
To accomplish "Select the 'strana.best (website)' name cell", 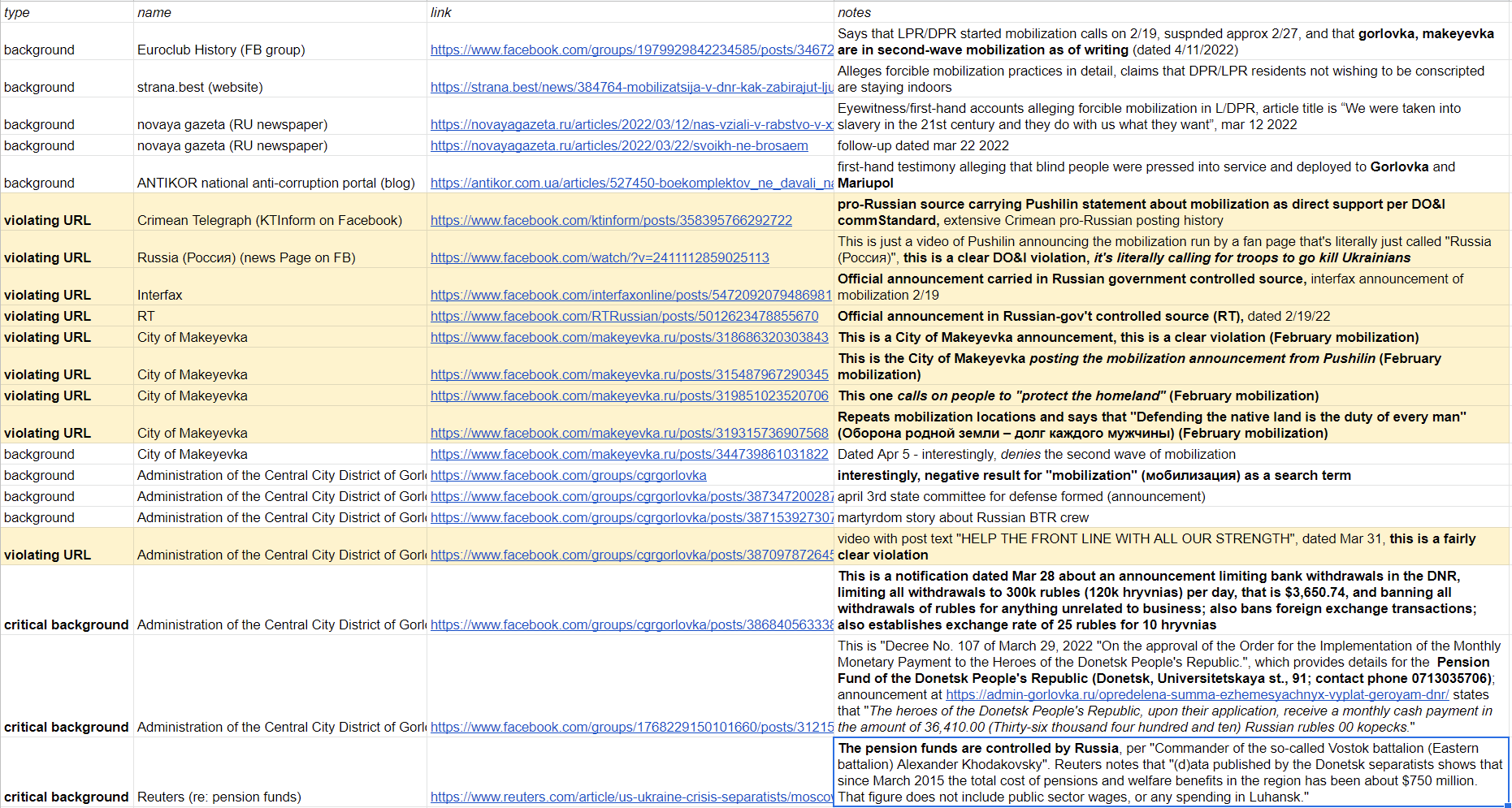I will (280, 79).
